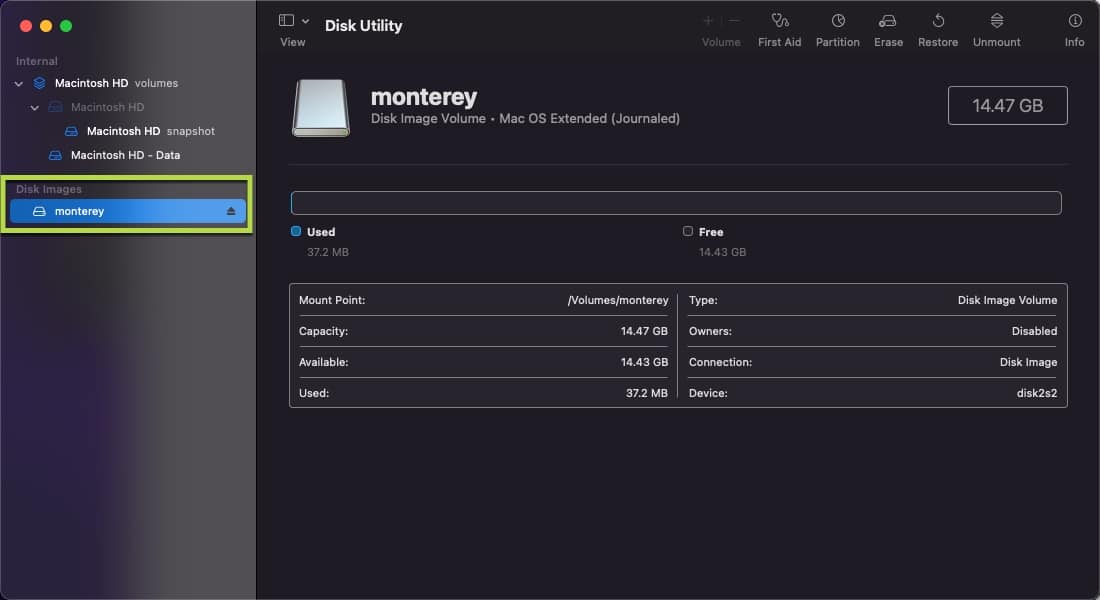This screenshot has height=600, width=1100.
Task: Eject the monterey disk image
Action: click(x=231, y=211)
